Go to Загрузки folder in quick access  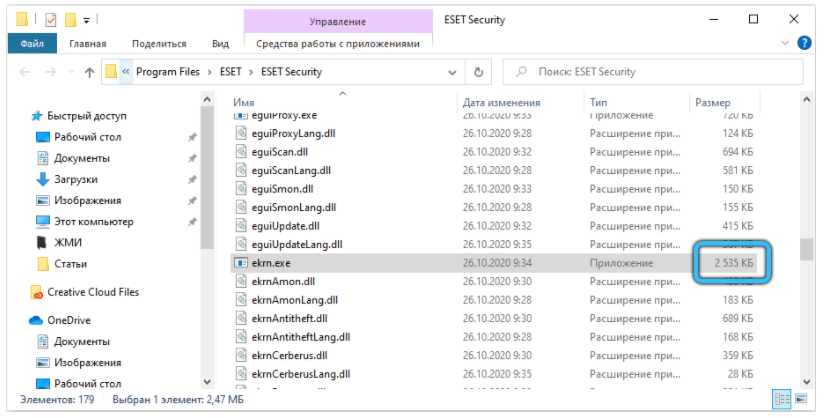coord(75,179)
